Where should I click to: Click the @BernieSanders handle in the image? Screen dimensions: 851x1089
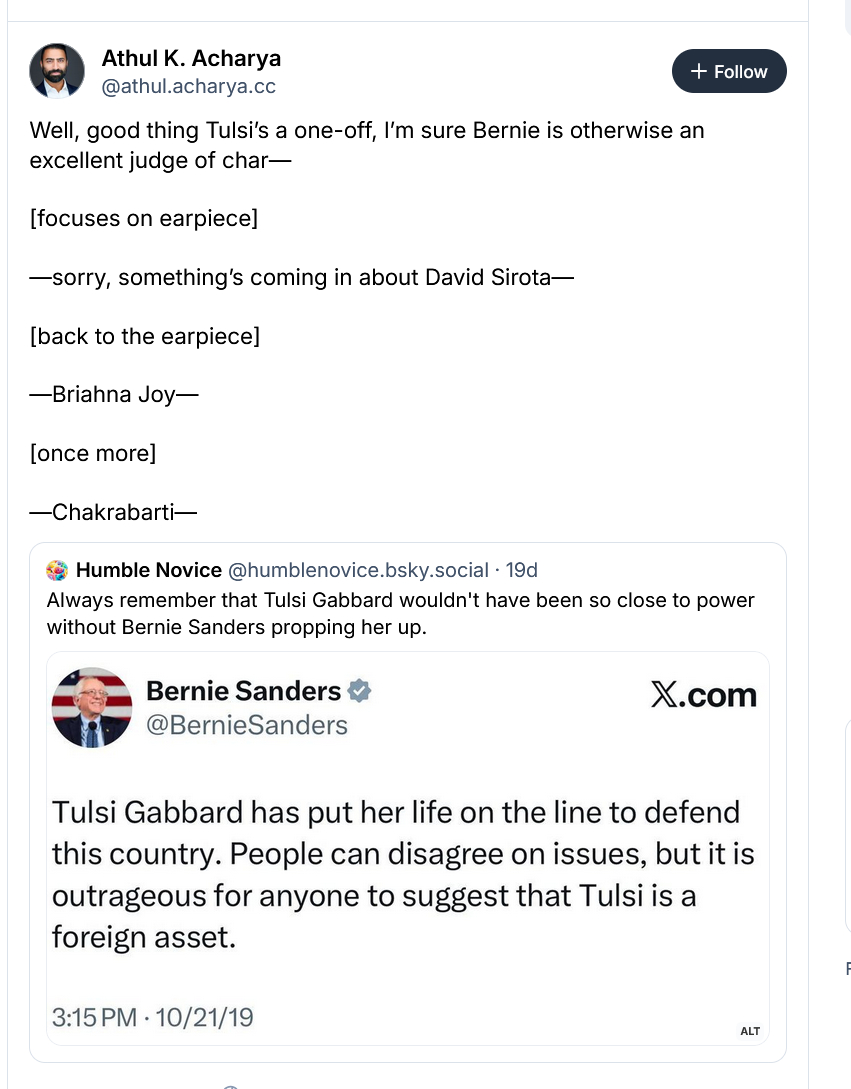pyautogui.click(x=247, y=725)
